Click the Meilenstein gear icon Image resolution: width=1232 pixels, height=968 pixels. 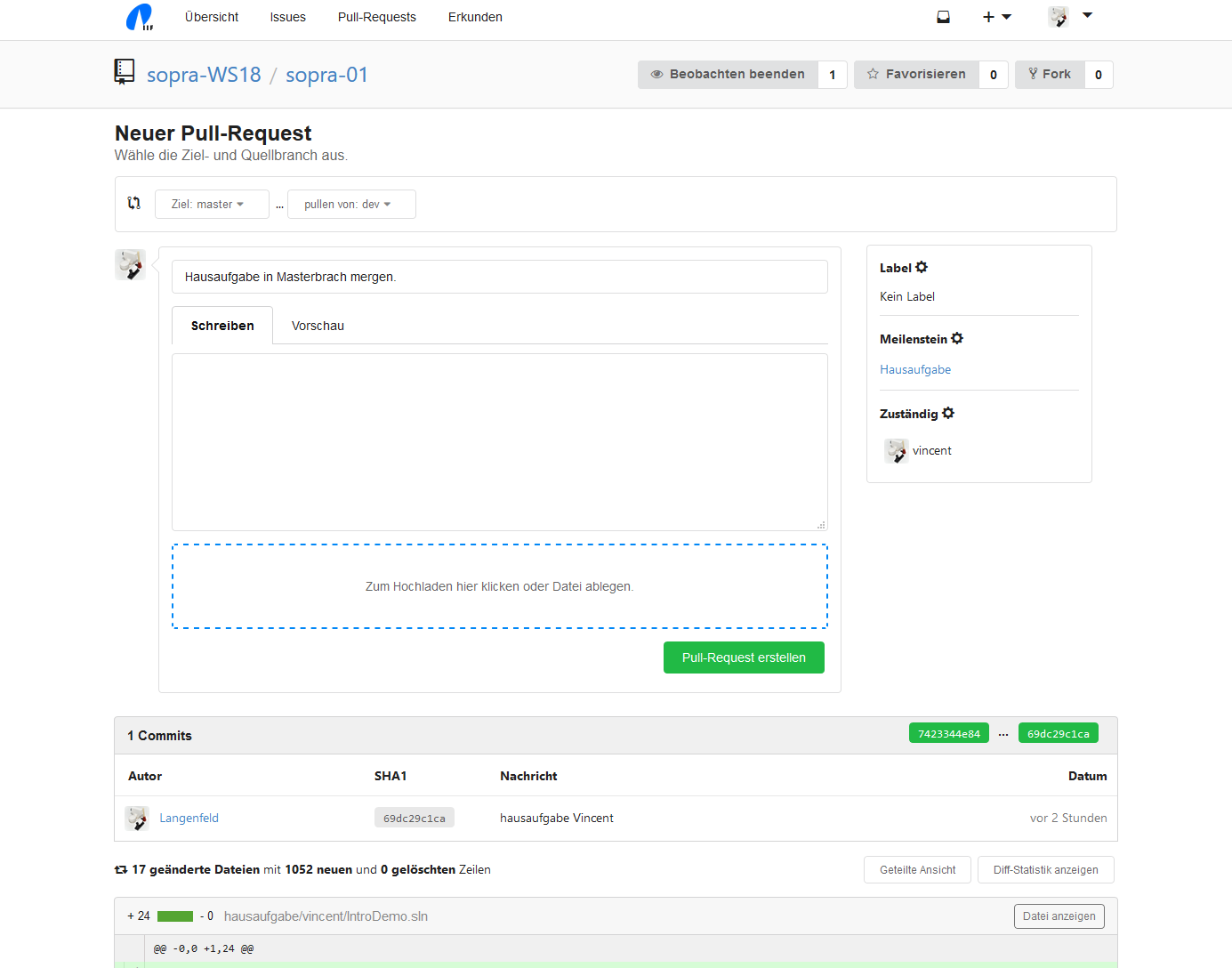[x=957, y=338]
